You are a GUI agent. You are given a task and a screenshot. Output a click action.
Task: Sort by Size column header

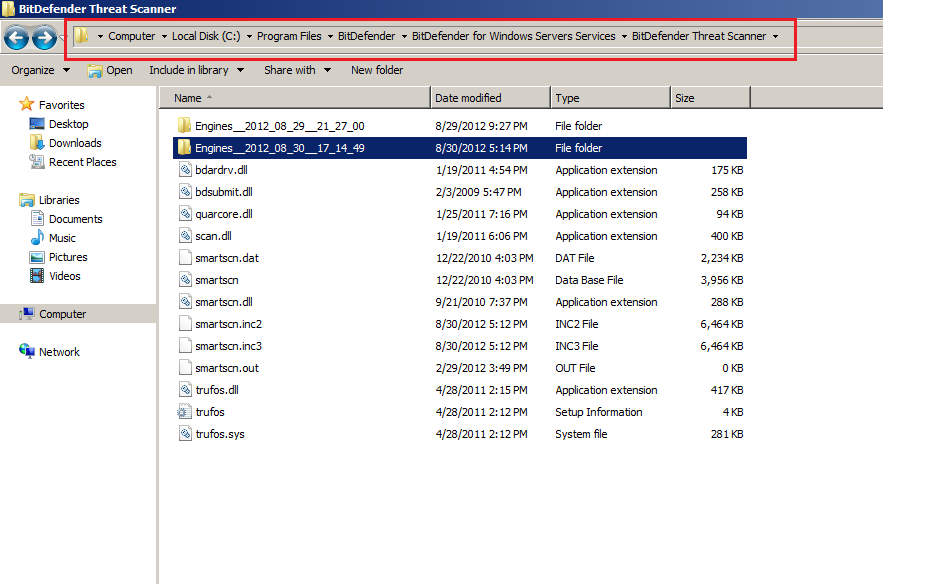click(710, 98)
